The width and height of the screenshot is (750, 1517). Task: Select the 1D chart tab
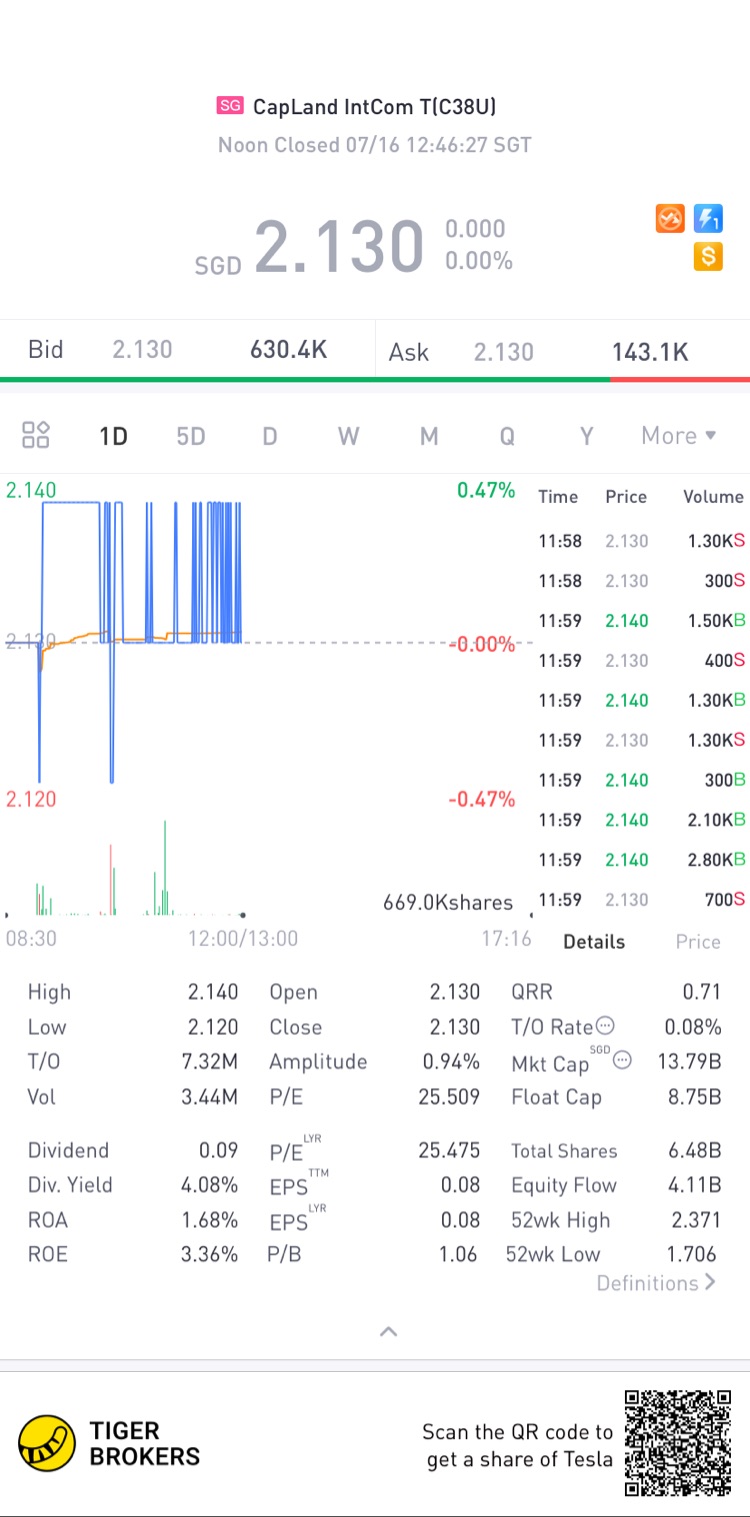click(x=113, y=436)
